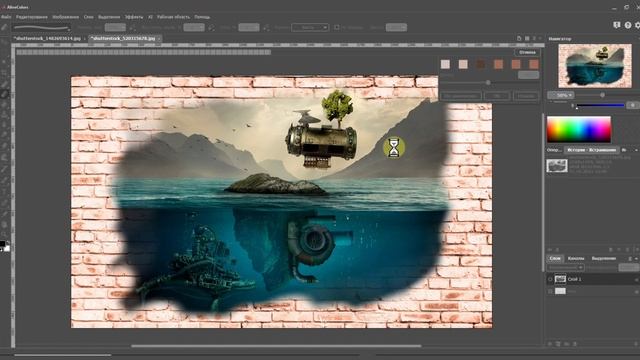Pick the dark brown color swatch

point(481,64)
